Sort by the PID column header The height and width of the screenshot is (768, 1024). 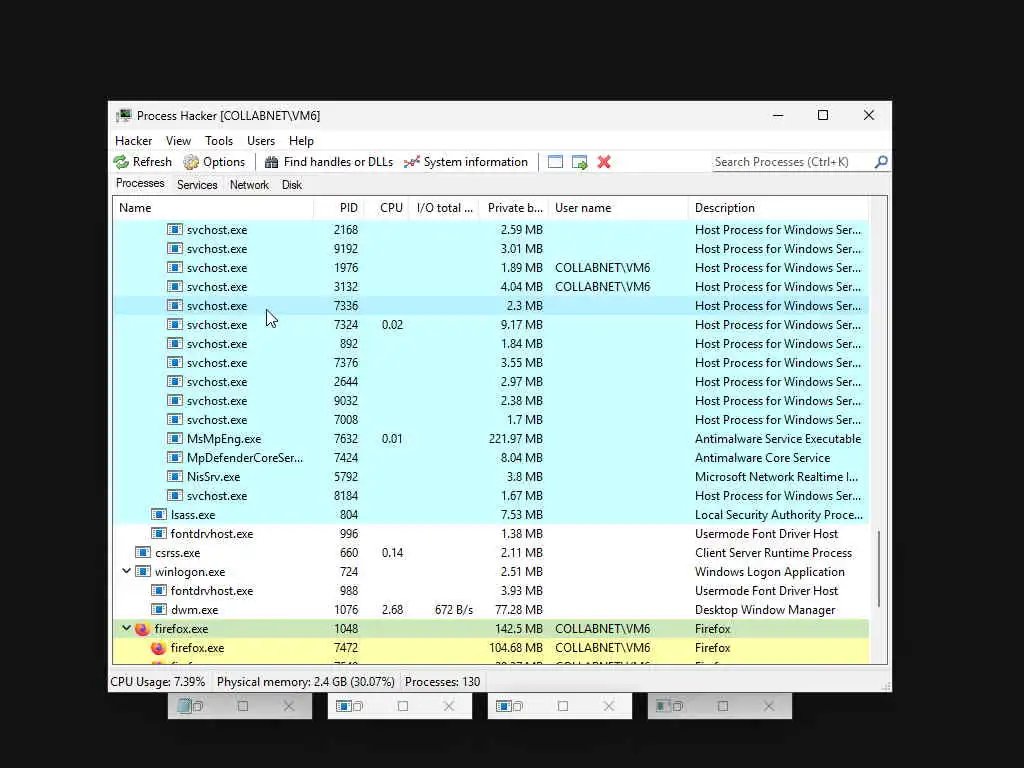tap(339, 208)
